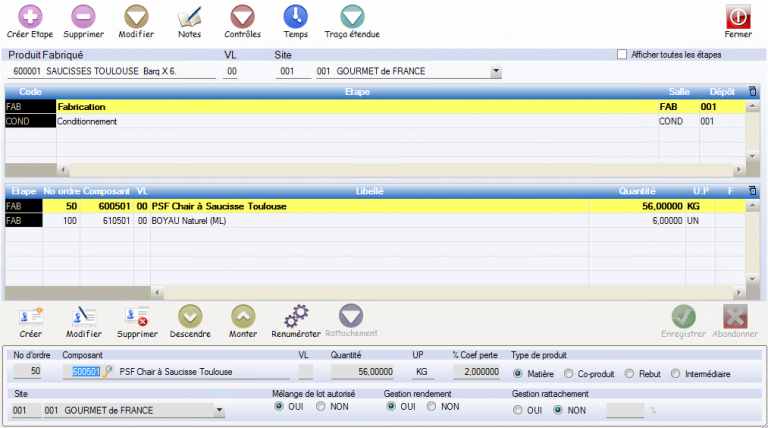Select the Co-produit product type
The height and width of the screenshot is (428, 768).
pyautogui.click(x=570, y=373)
